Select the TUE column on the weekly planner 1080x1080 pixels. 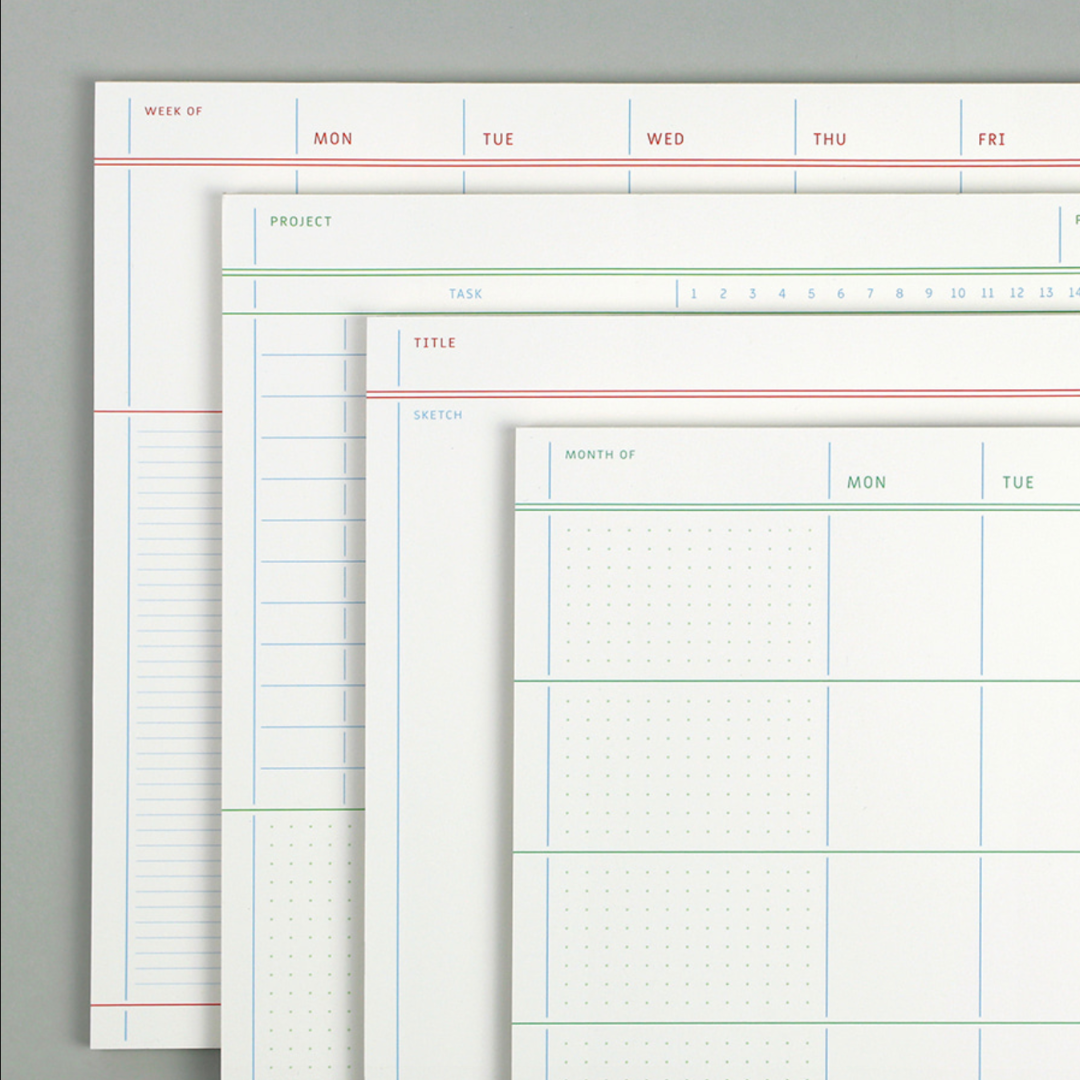496,139
